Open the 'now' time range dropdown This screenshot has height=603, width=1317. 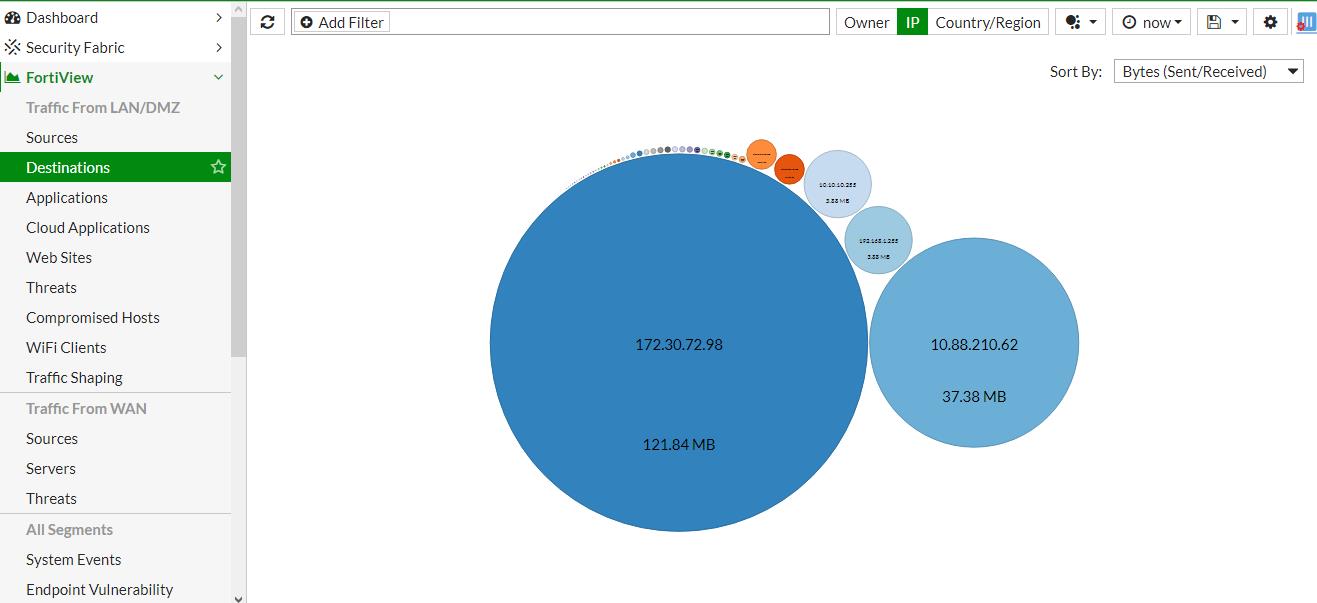(1152, 22)
